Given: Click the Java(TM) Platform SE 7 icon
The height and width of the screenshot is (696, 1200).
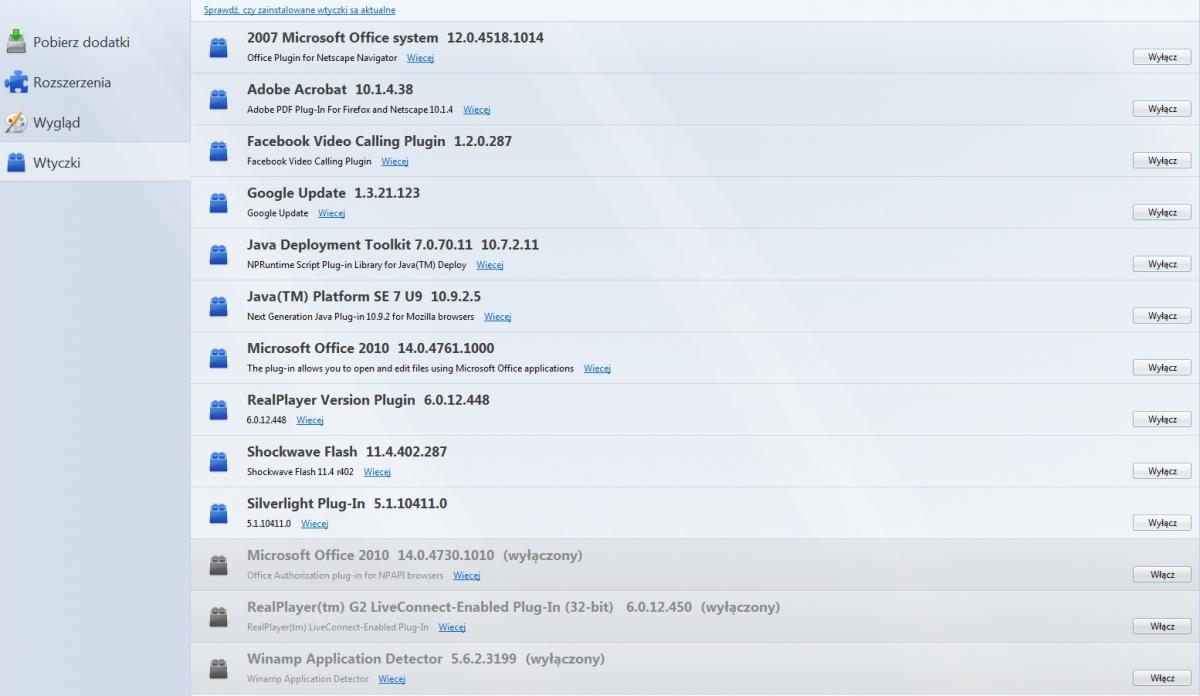Looking at the screenshot, I should point(218,306).
